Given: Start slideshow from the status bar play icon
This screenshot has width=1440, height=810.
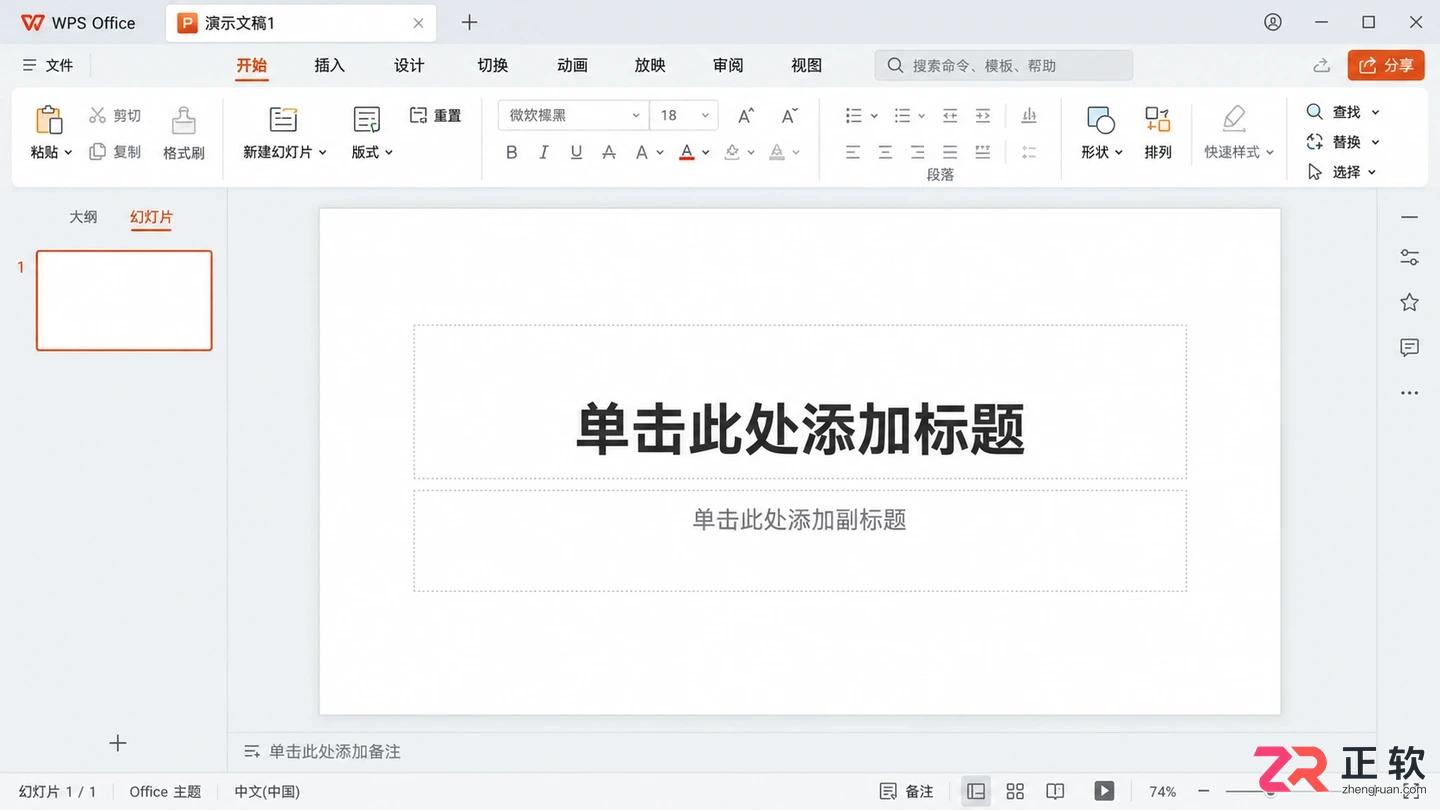Looking at the screenshot, I should [x=1104, y=791].
